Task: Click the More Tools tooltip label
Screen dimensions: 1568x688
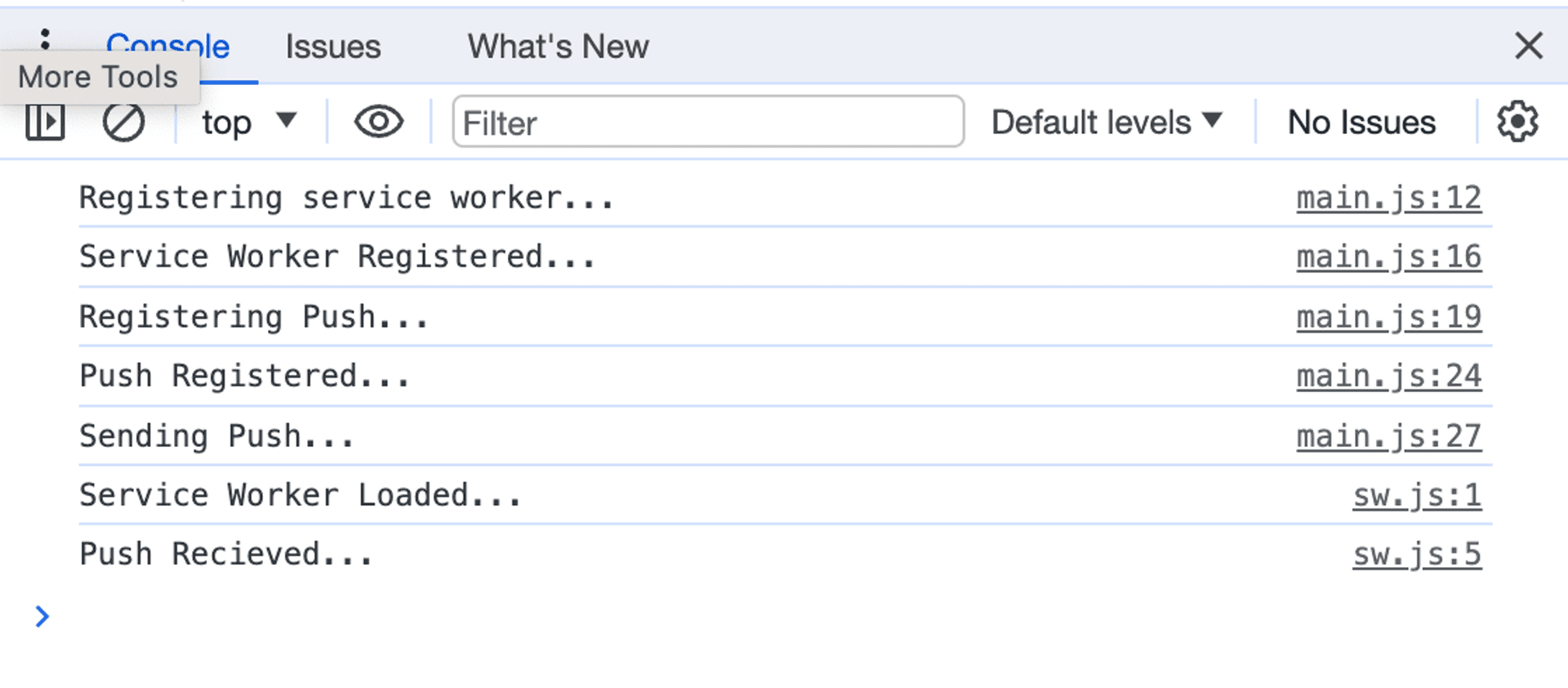Action: [x=97, y=76]
